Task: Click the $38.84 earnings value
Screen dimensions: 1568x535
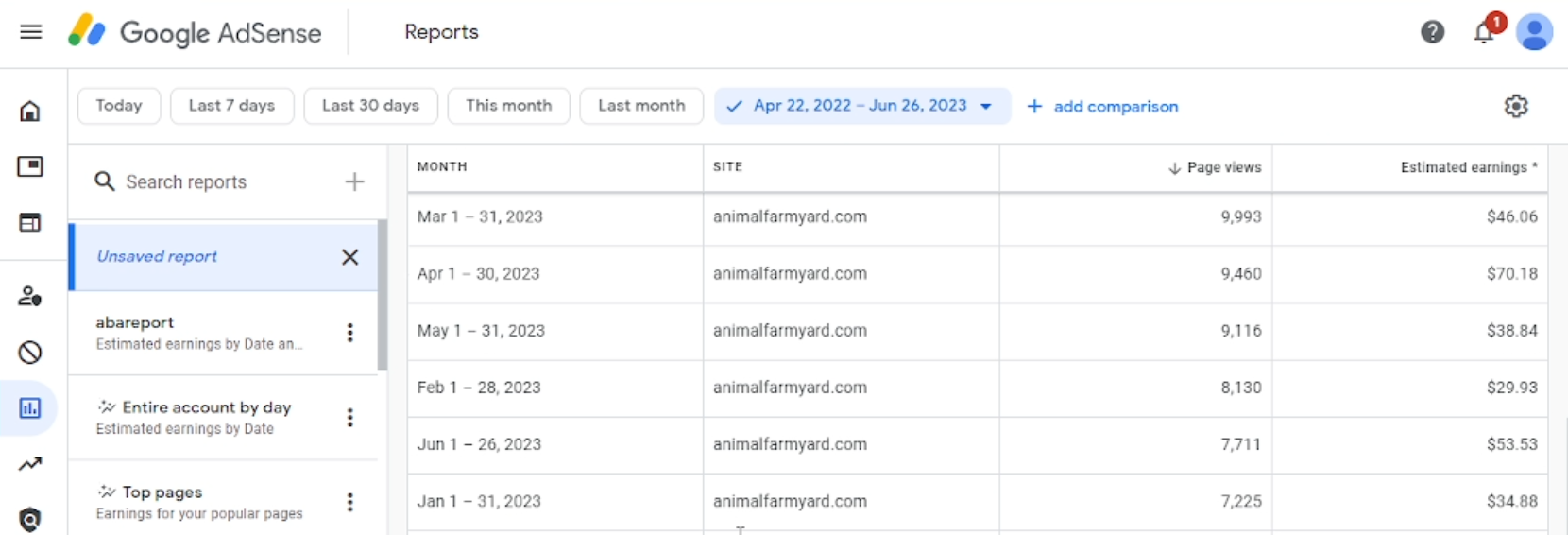Action: (x=1512, y=331)
